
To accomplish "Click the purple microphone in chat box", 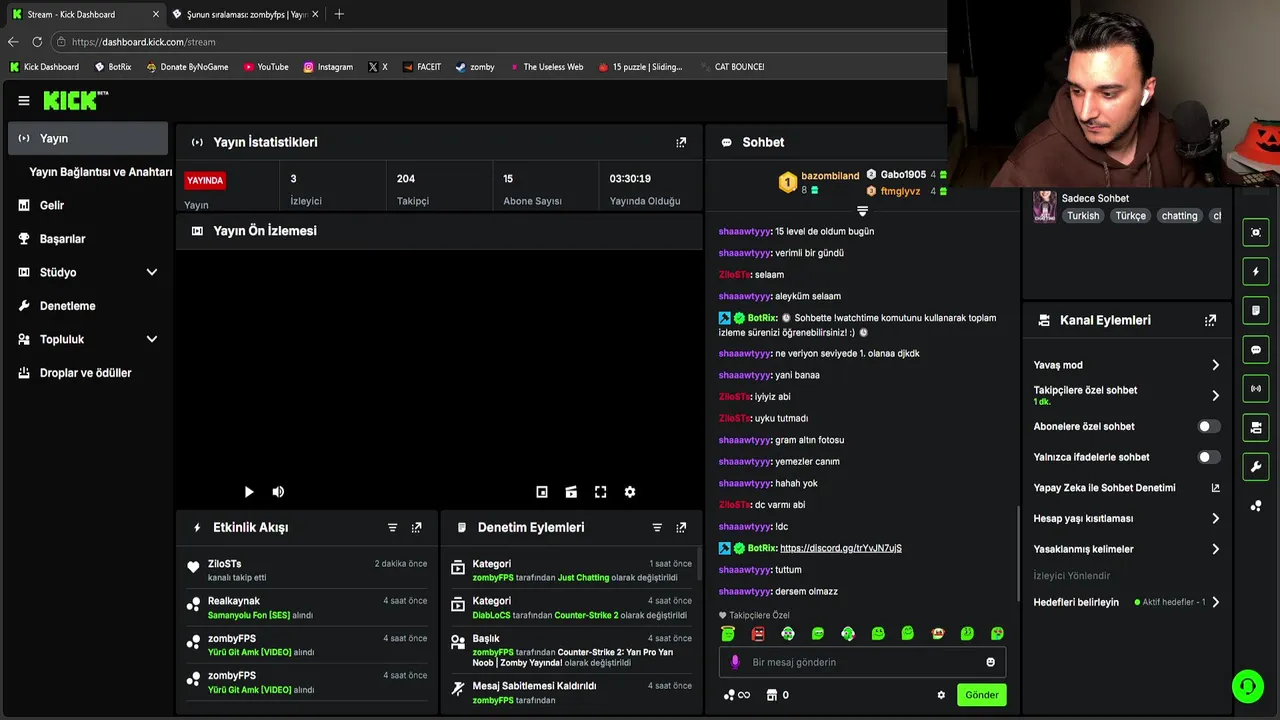I will [x=735, y=662].
